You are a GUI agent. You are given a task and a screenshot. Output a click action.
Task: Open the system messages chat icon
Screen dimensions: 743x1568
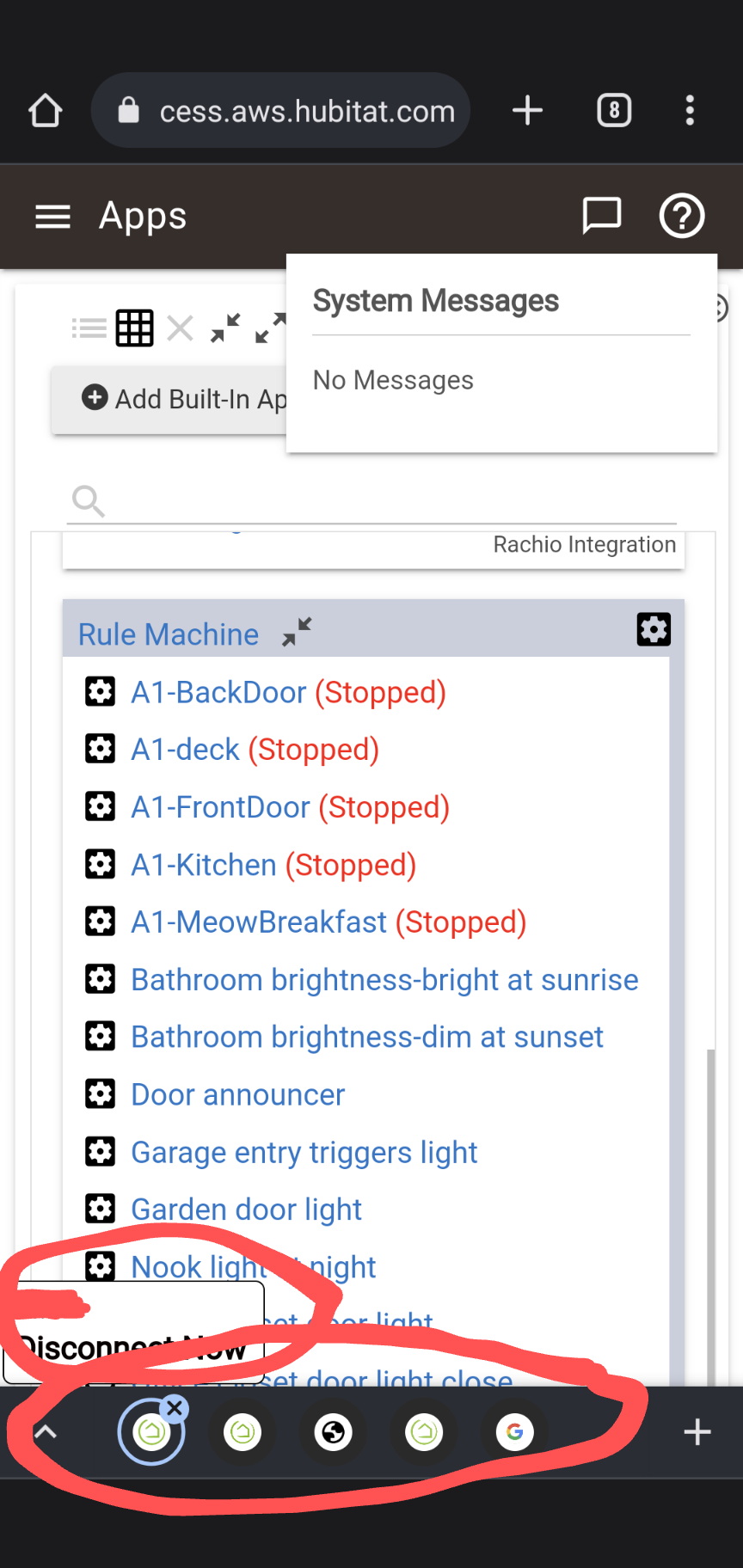[x=602, y=216]
